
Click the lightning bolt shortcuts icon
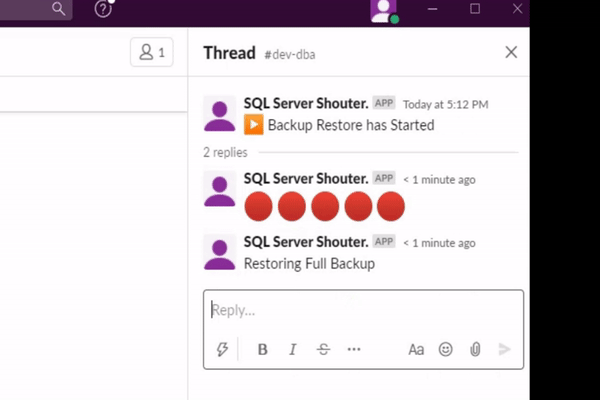point(222,349)
